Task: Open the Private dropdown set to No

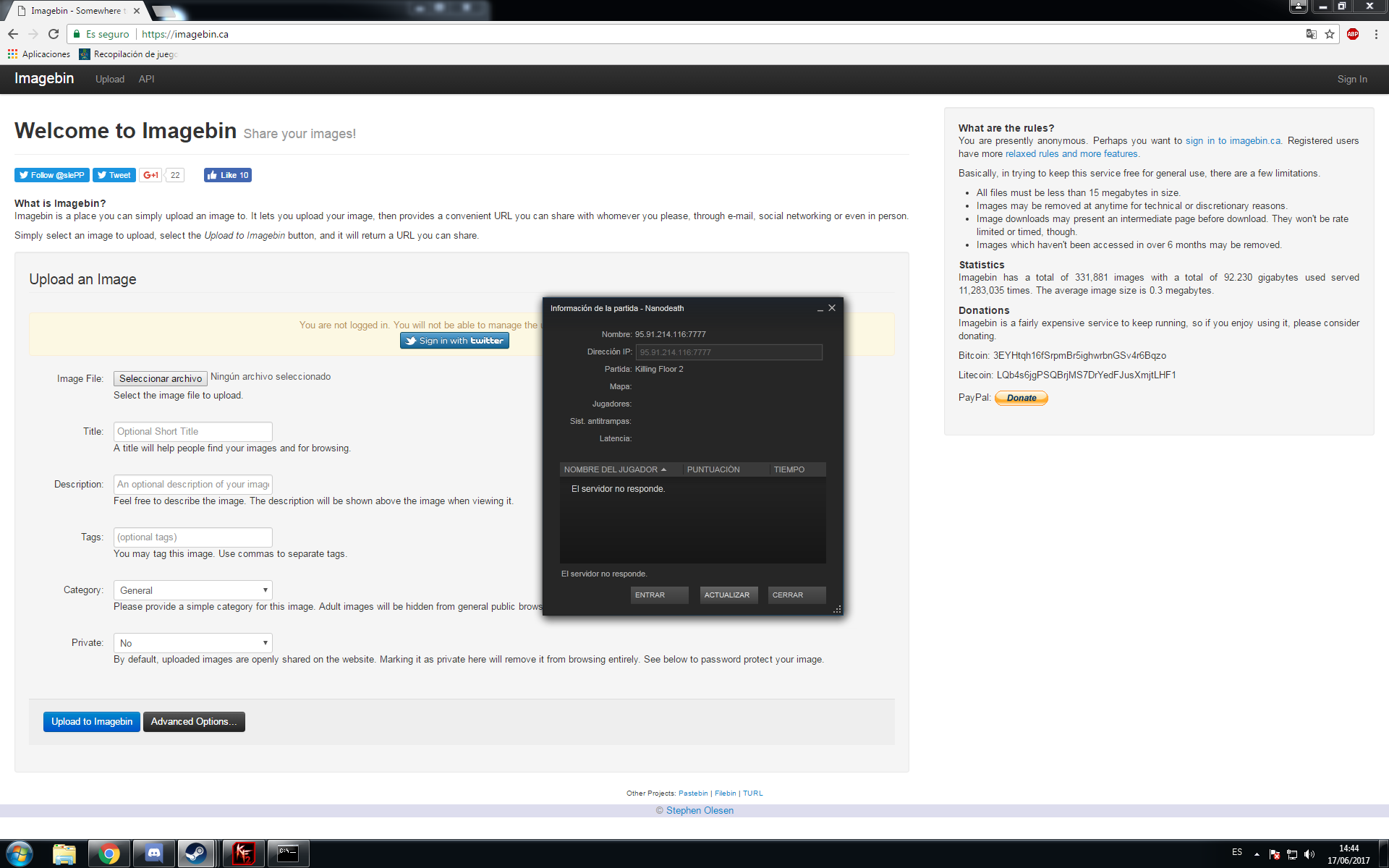Action: [193, 643]
